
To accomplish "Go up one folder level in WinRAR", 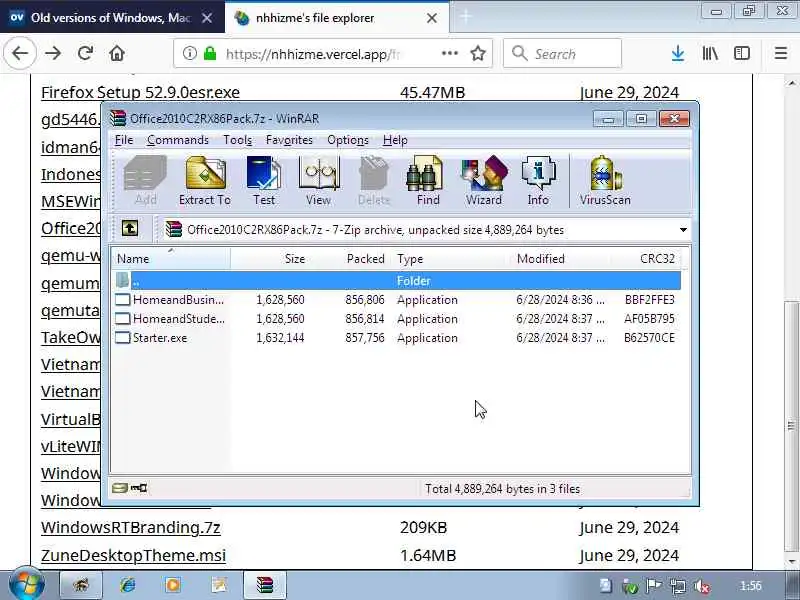I will pyautogui.click(x=130, y=228).
